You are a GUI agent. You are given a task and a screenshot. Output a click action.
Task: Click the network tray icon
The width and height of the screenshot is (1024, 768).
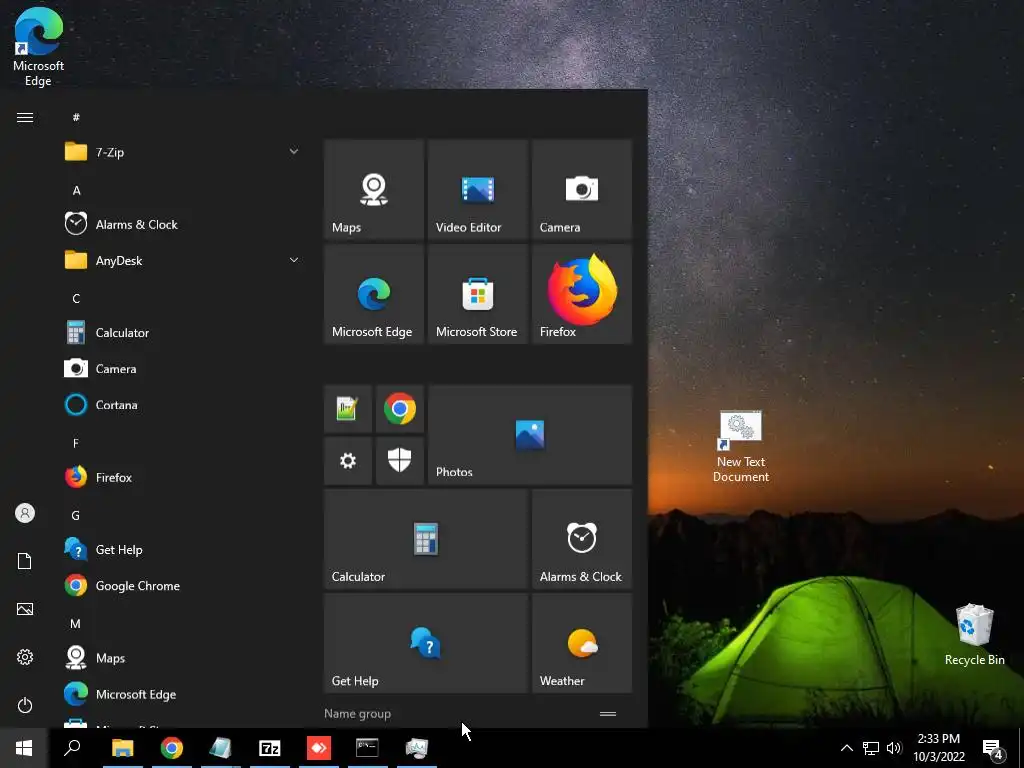pos(871,748)
